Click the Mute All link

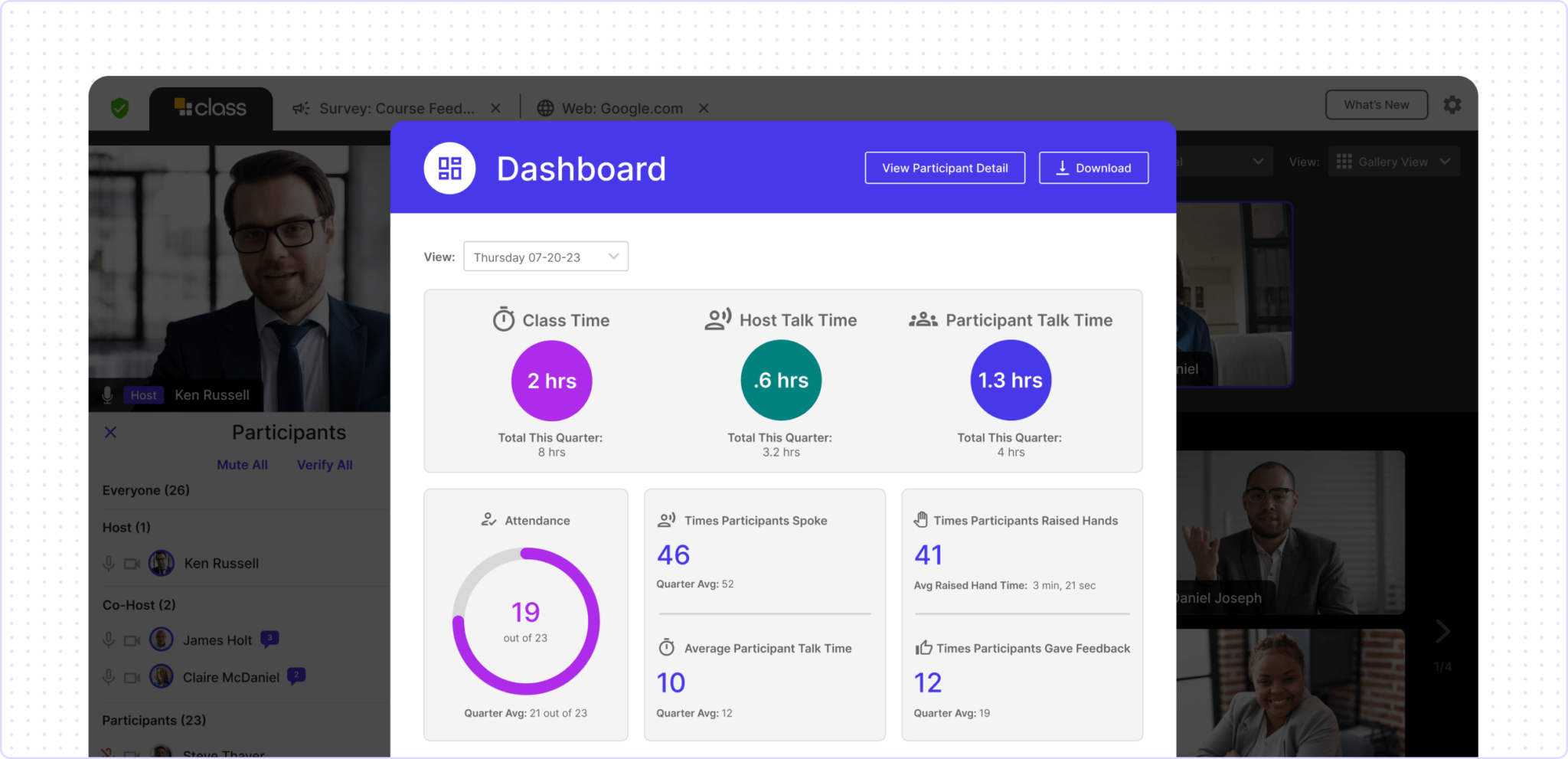(x=242, y=464)
